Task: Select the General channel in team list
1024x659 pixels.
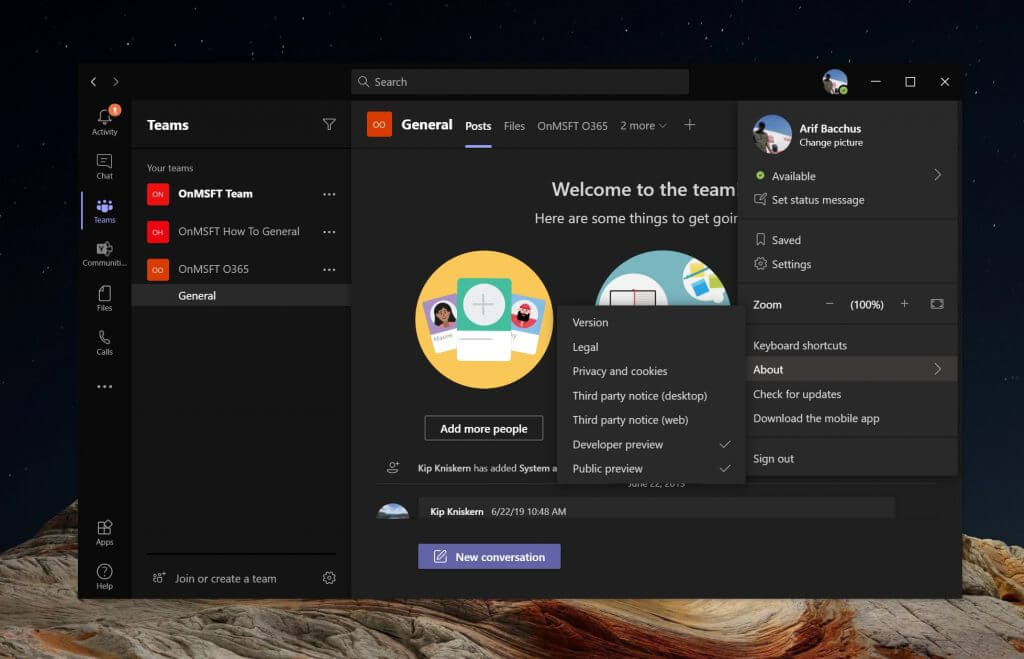Action: (241, 295)
